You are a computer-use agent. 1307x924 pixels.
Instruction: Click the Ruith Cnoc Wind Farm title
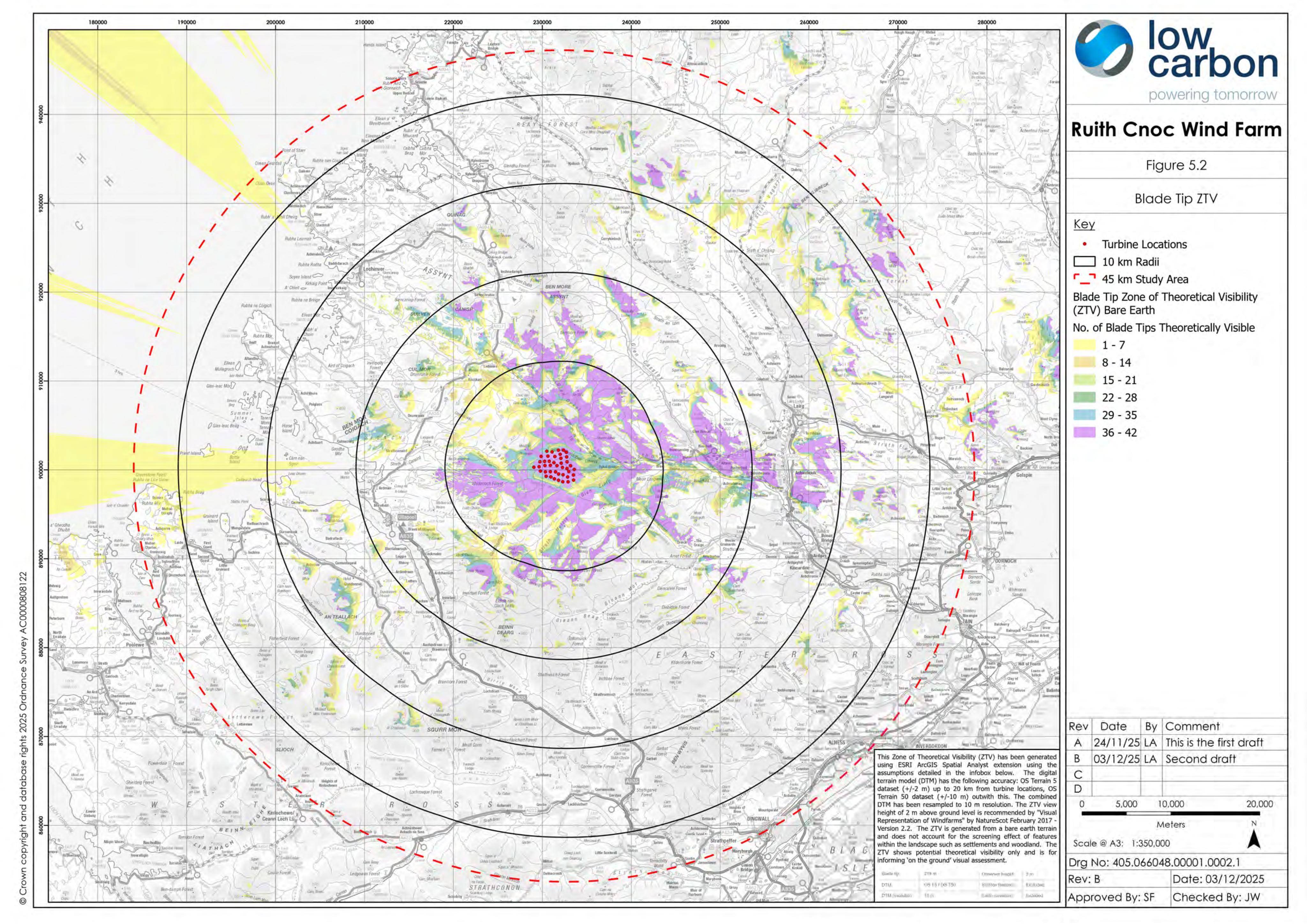coord(1176,130)
